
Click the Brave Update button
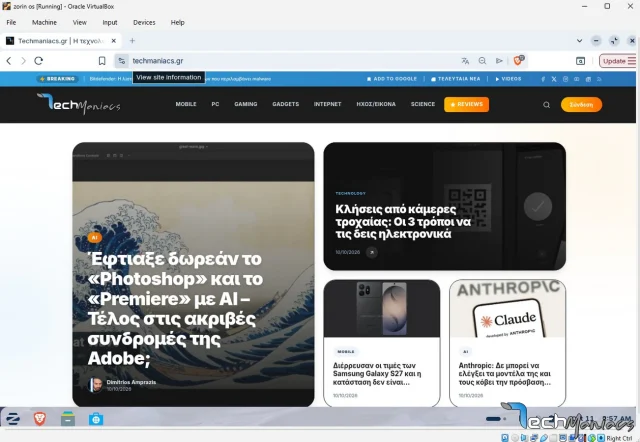point(618,61)
